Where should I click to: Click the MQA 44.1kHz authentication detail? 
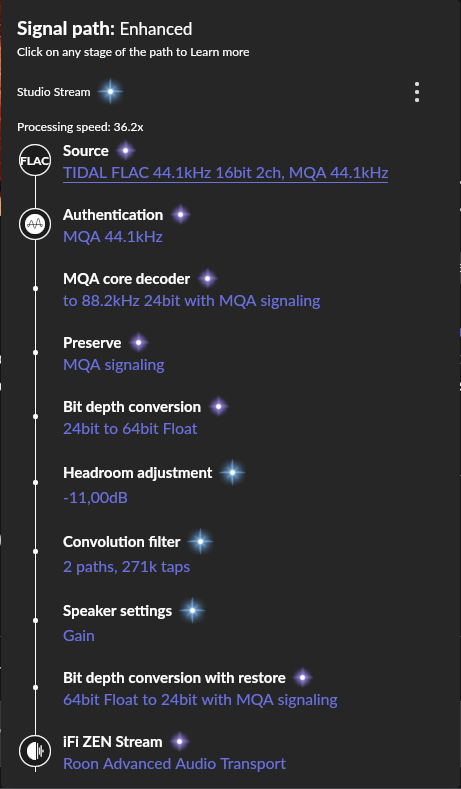point(113,237)
